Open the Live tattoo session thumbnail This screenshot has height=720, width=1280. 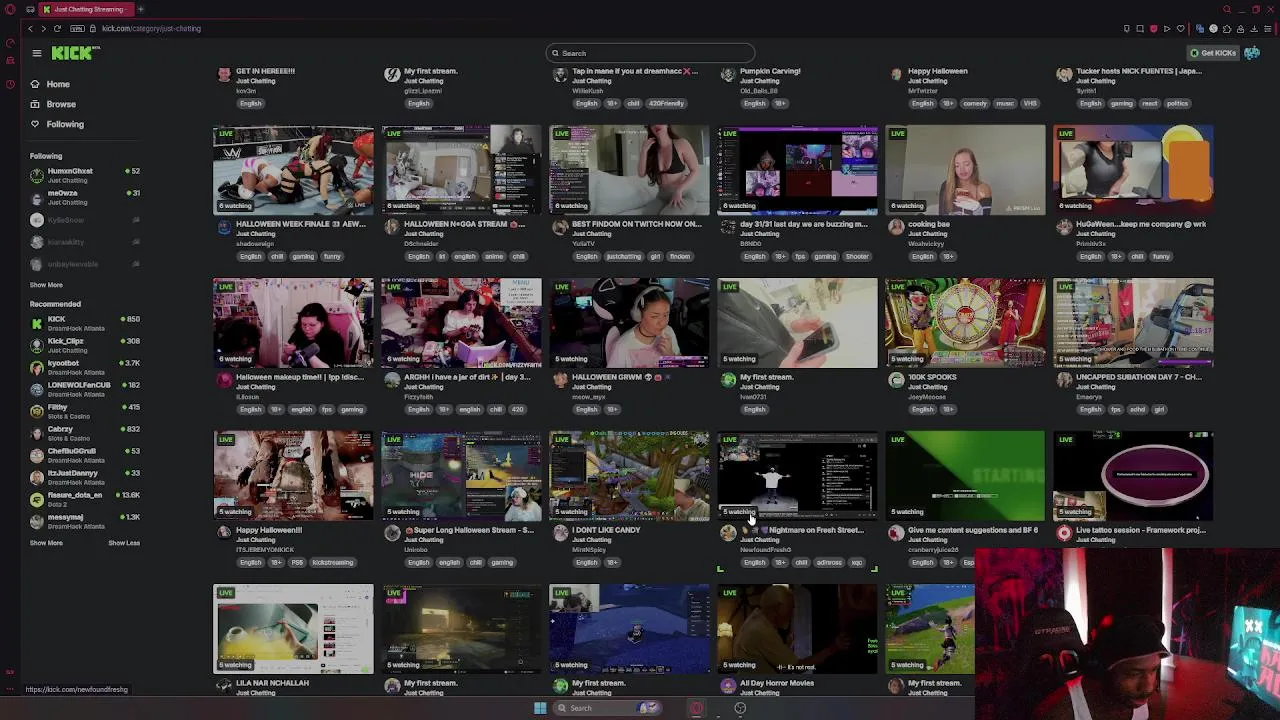(1133, 476)
